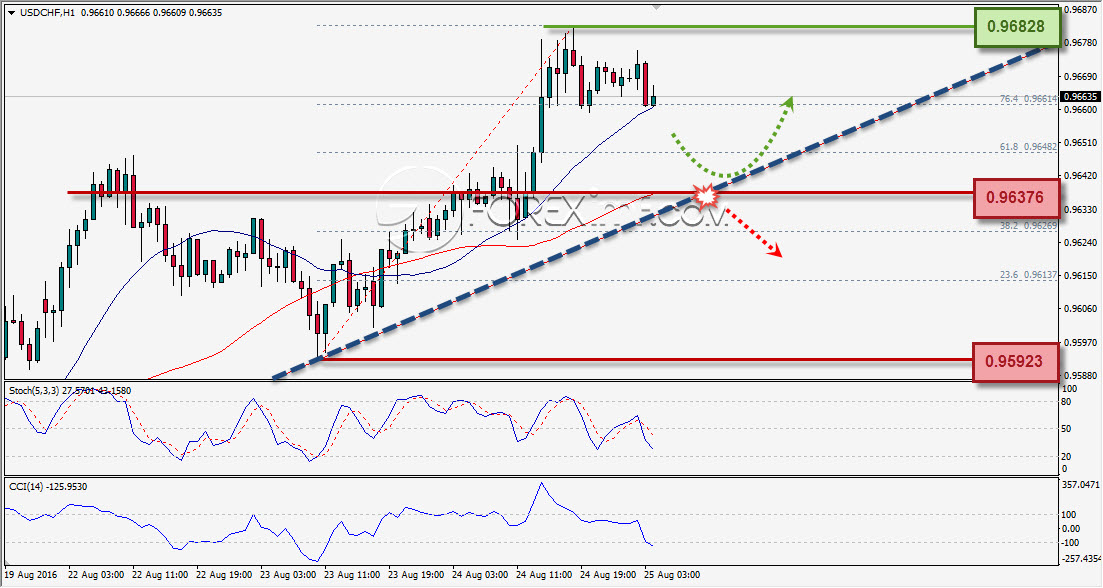Screen dimensions: 1103x588
Task: Click the CCI scale value 0.00
Action: 1071,528
